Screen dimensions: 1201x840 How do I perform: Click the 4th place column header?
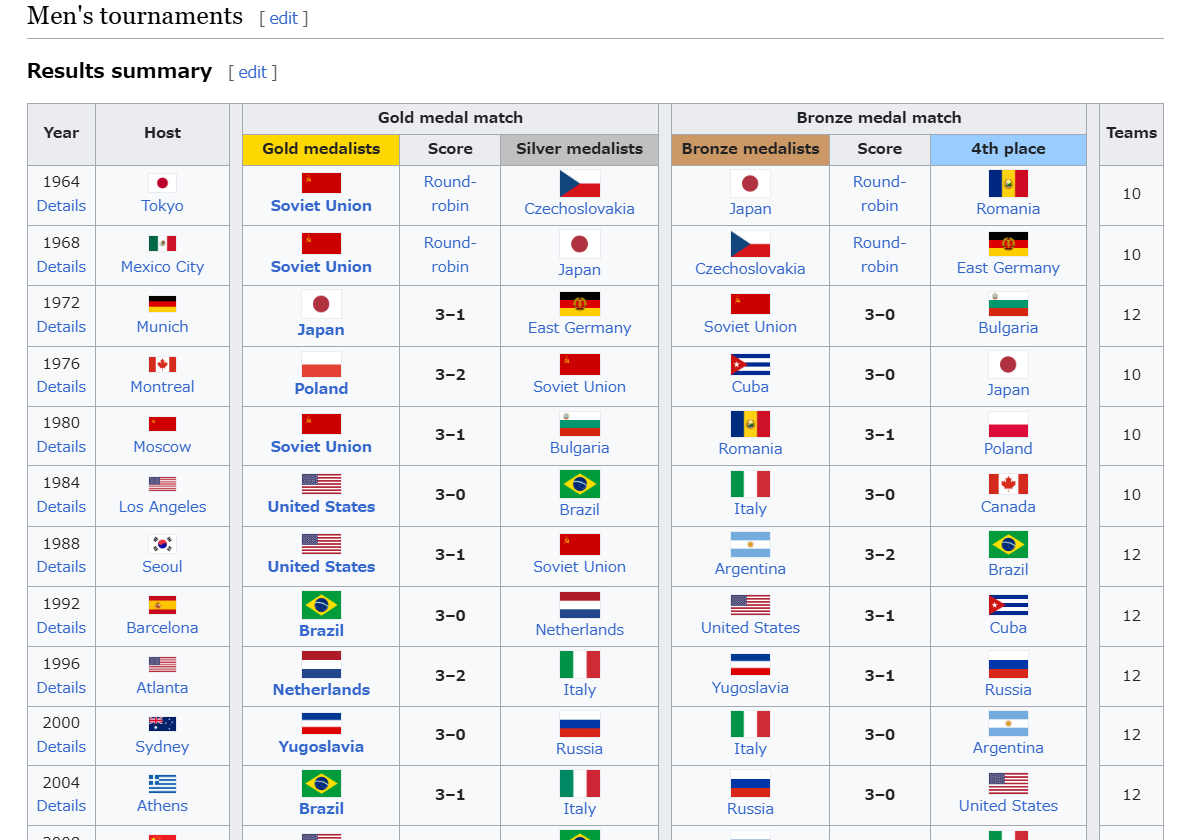point(1008,149)
